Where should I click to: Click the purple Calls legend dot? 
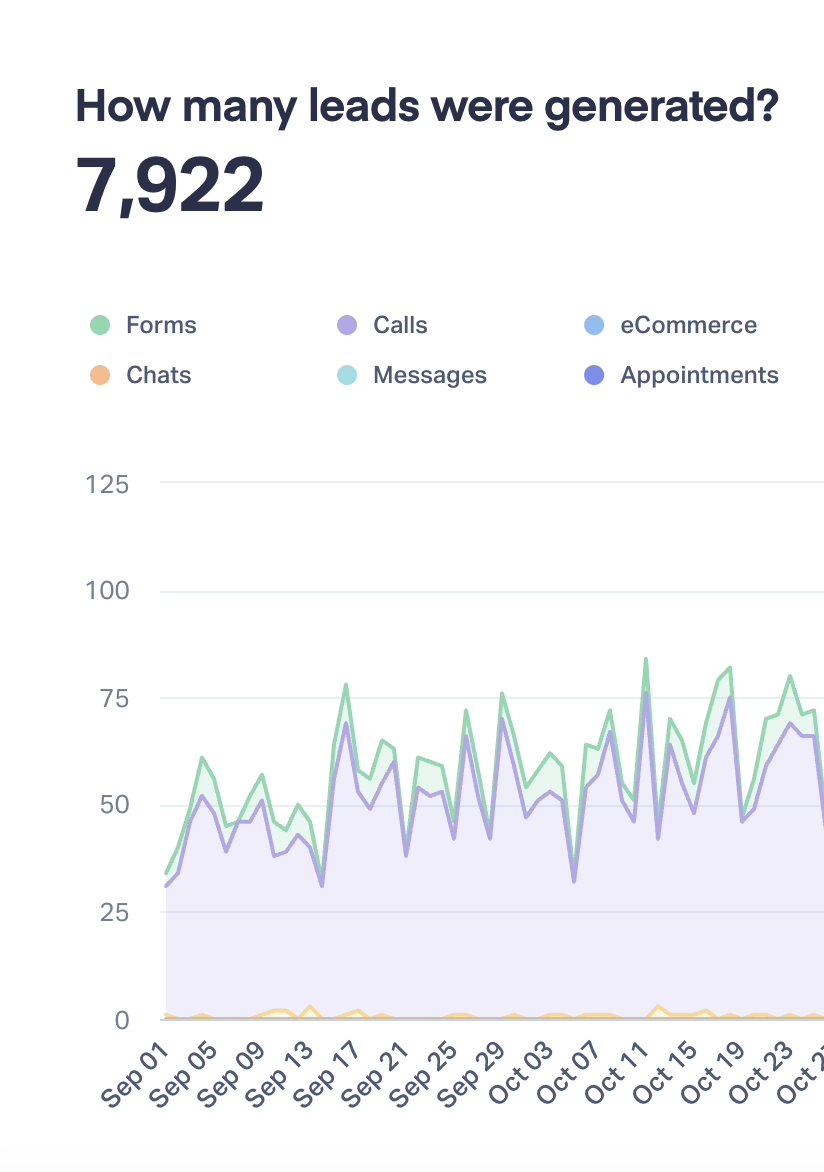346,325
